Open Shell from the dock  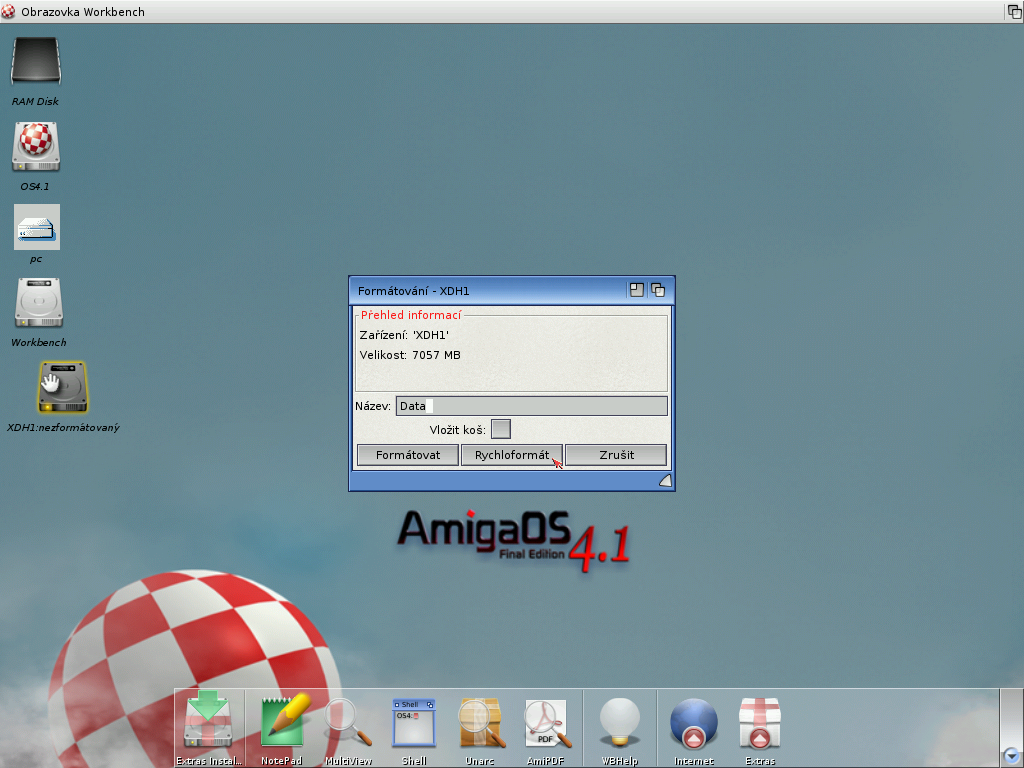tap(414, 723)
